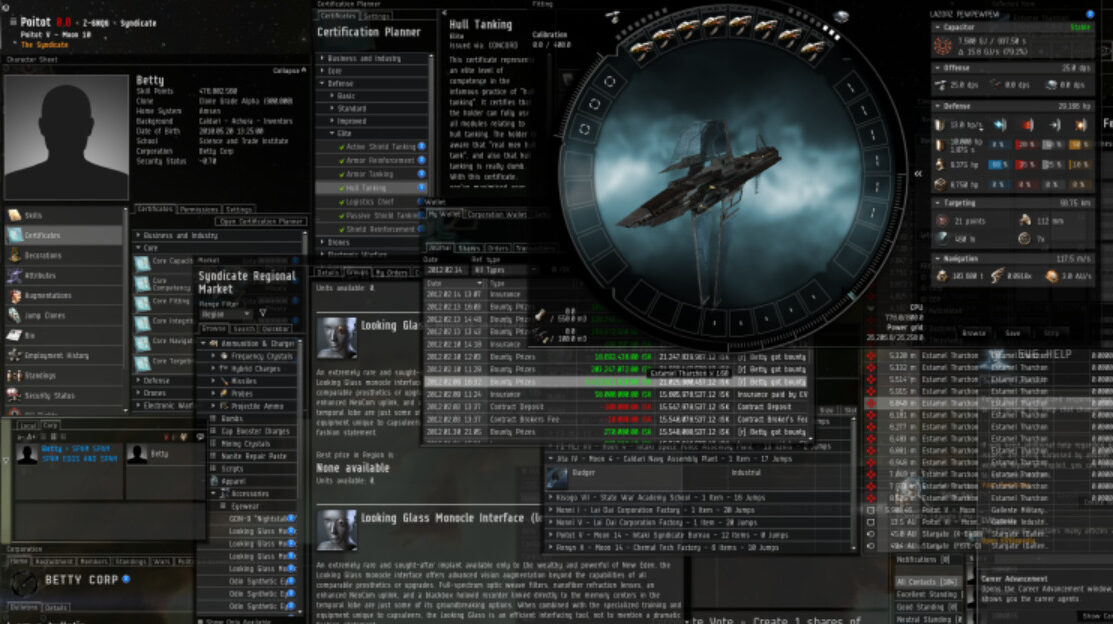Image resolution: width=1113 pixels, height=624 pixels.
Task: Click Open Certification Planner button
Action: point(260,221)
